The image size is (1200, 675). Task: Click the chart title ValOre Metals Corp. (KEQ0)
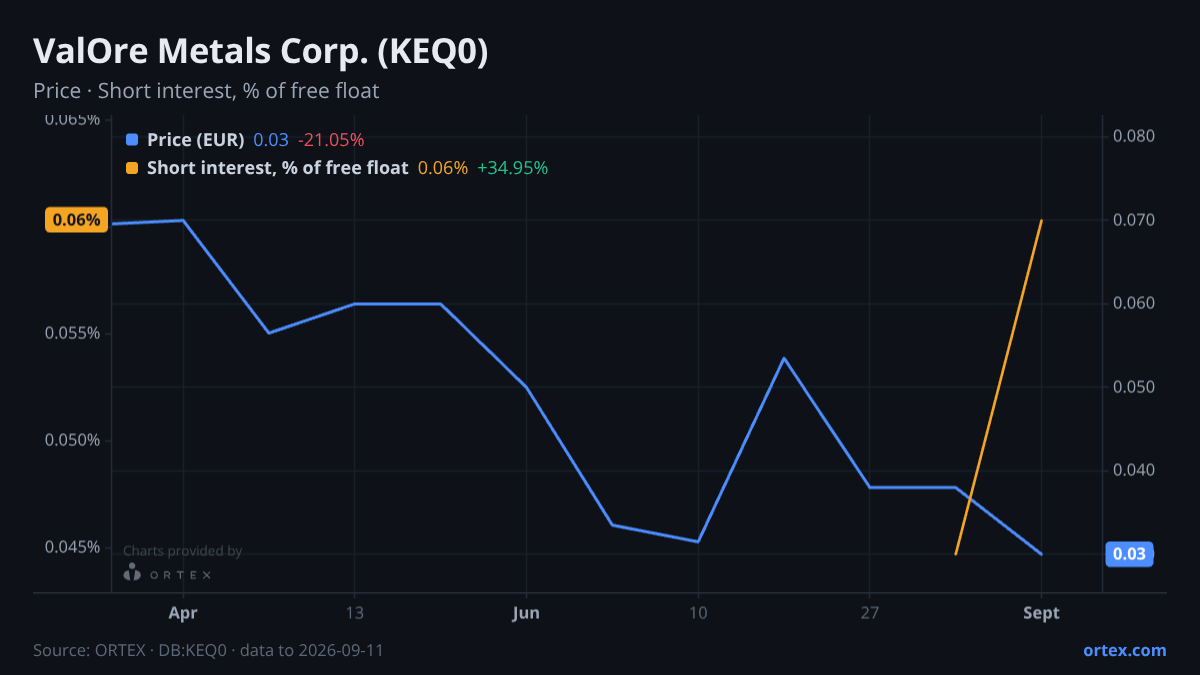(x=261, y=51)
